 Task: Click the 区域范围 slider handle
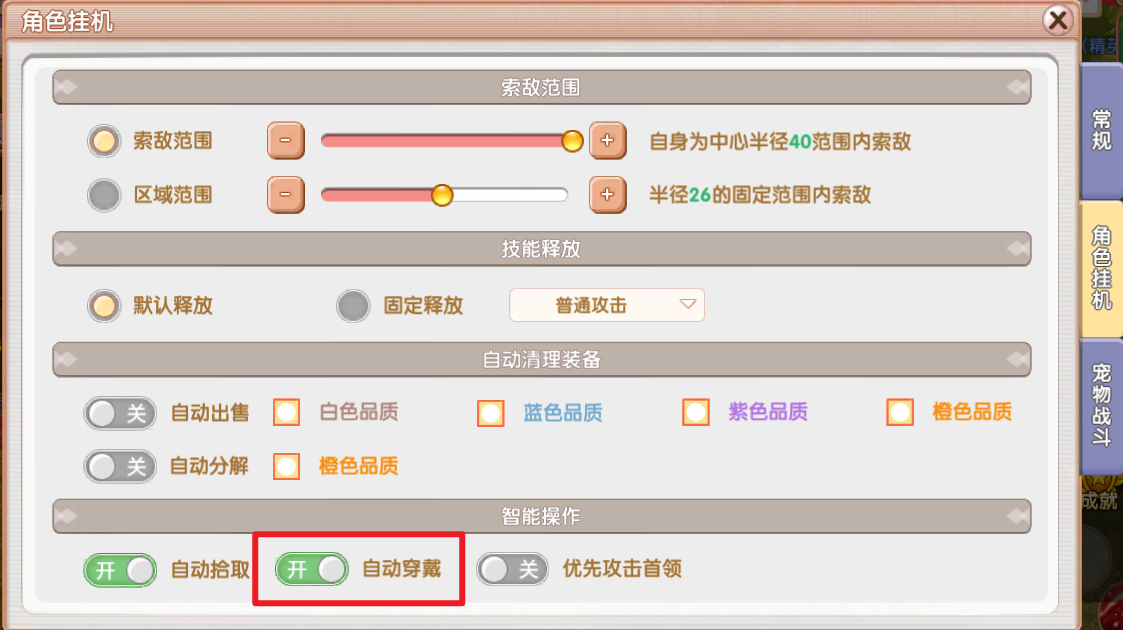point(442,194)
